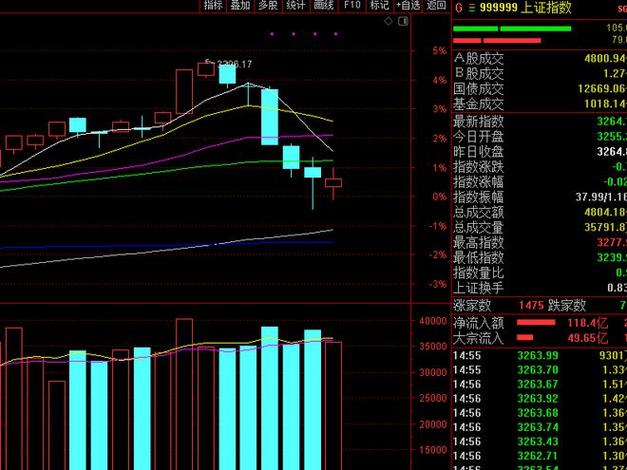627x470 pixels.
Task: Select tick price 3263.92 at 14:56
Action: pos(537,399)
